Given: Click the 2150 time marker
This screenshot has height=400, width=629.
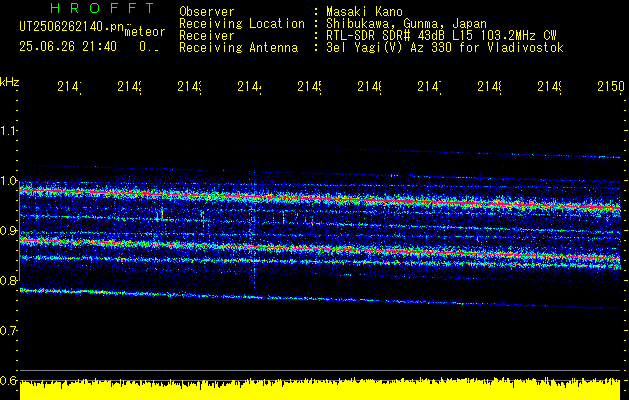Looking at the screenshot, I should tap(611, 86).
